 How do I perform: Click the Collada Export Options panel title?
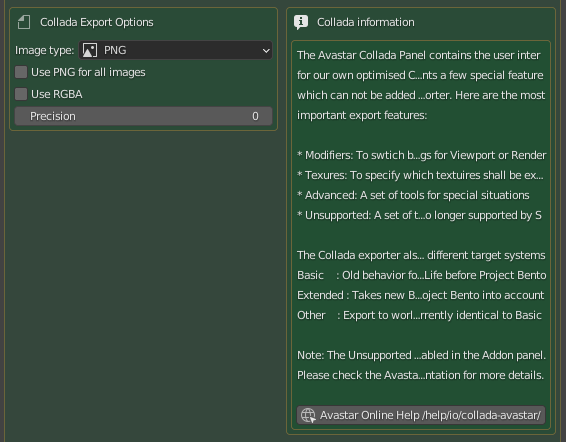pos(97,22)
